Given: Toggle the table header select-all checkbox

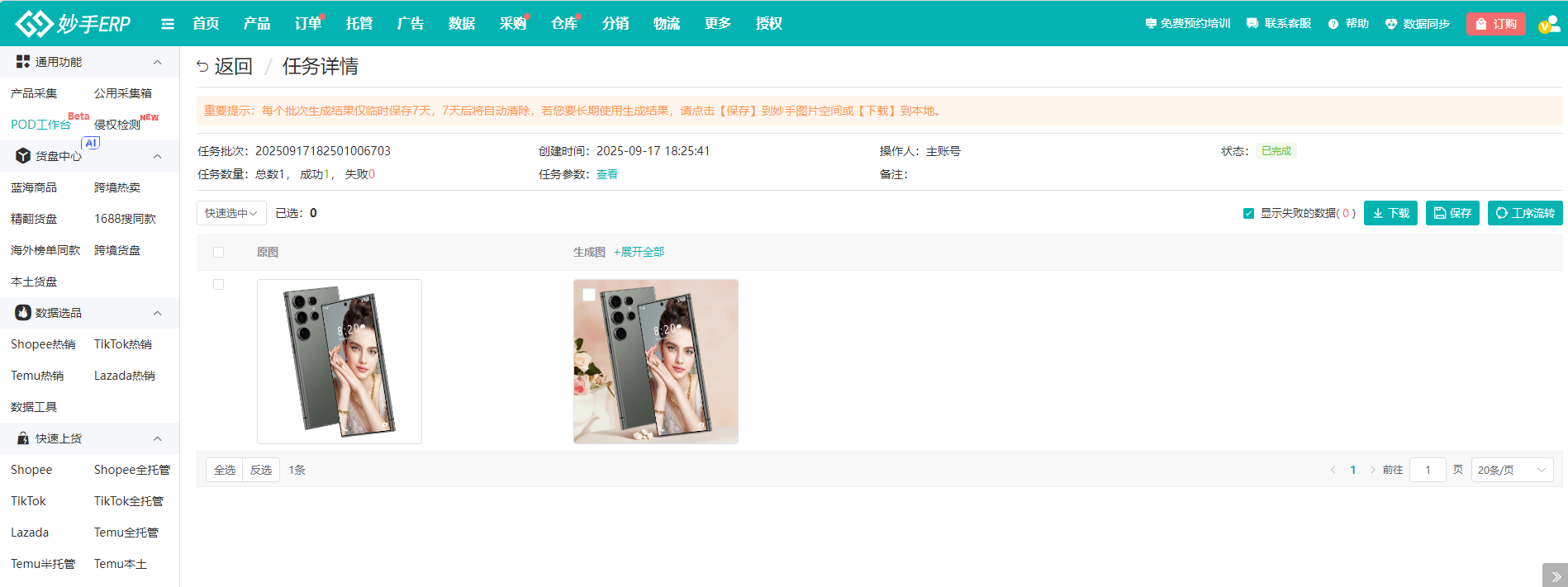Looking at the screenshot, I should (x=218, y=253).
